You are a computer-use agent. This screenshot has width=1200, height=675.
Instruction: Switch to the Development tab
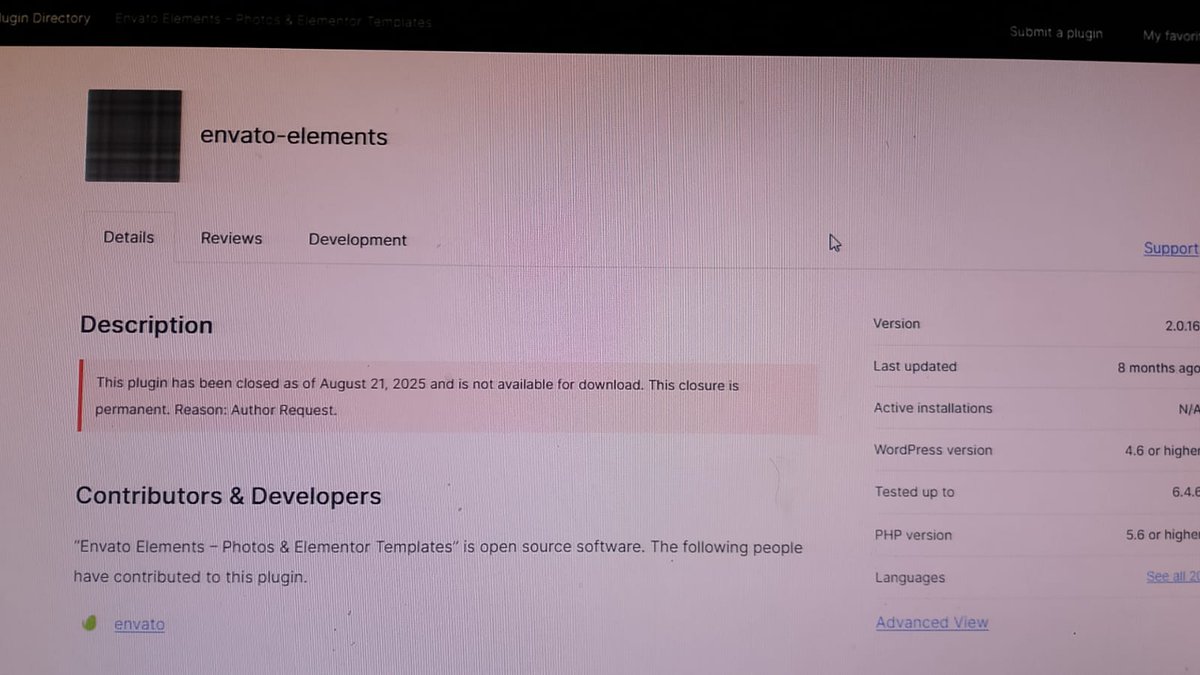(x=357, y=239)
